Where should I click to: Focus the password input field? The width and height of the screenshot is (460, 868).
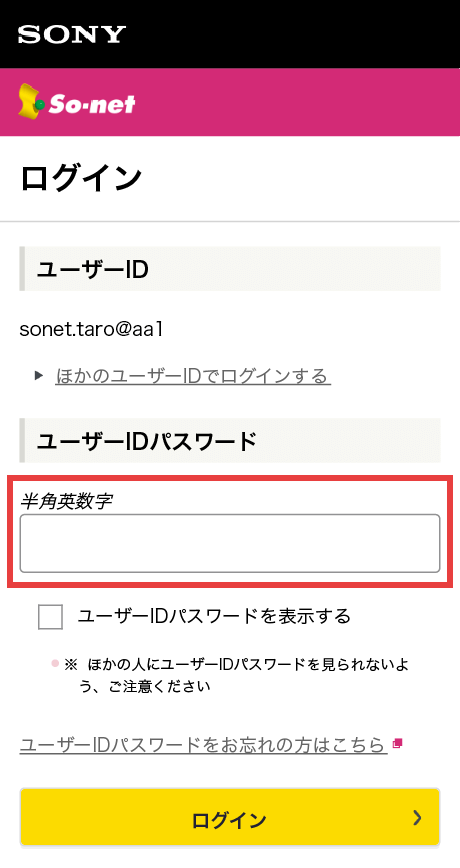230,543
